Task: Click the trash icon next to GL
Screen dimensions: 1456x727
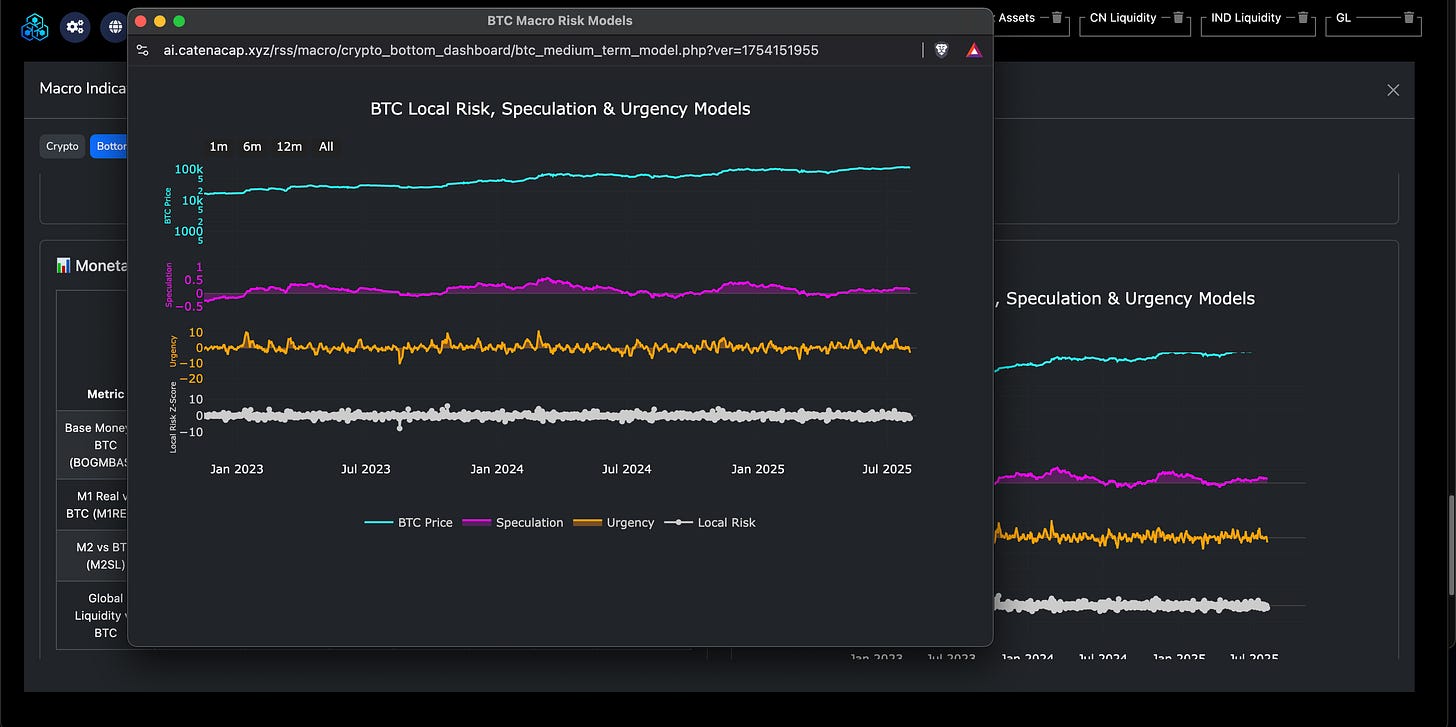Action: pos(1409,17)
